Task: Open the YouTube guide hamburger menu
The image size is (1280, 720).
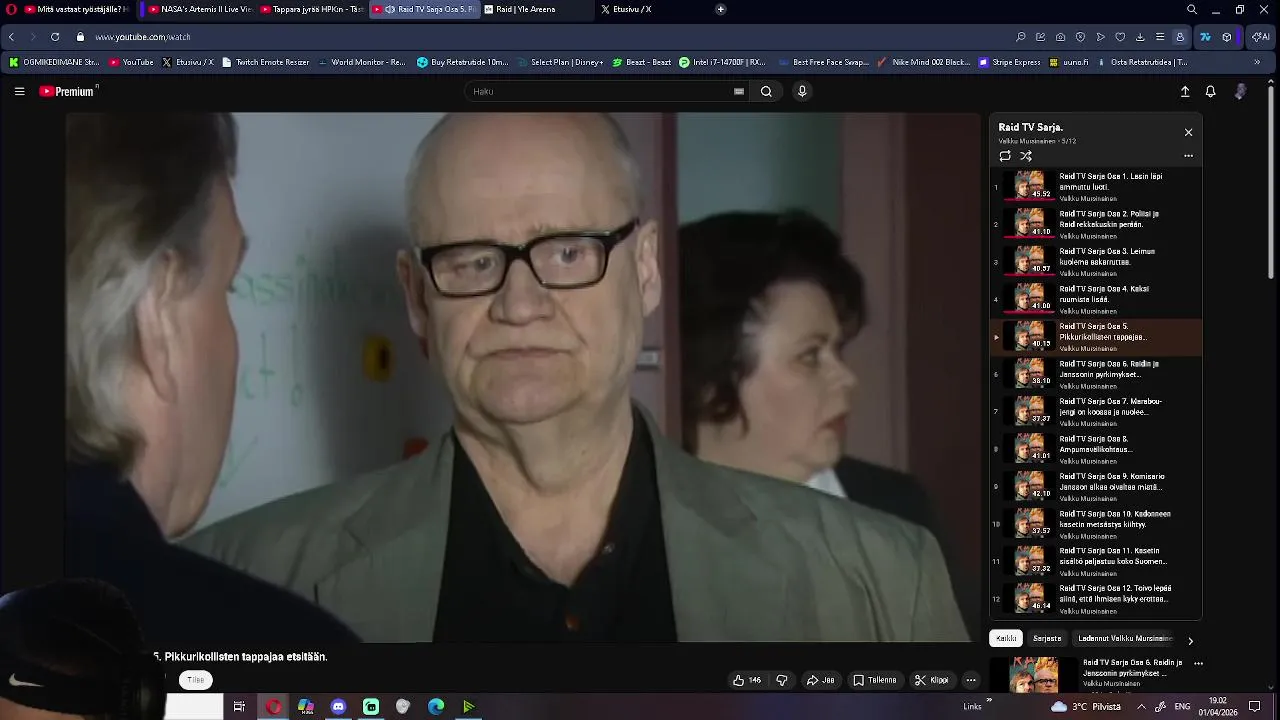Action: 19,91
